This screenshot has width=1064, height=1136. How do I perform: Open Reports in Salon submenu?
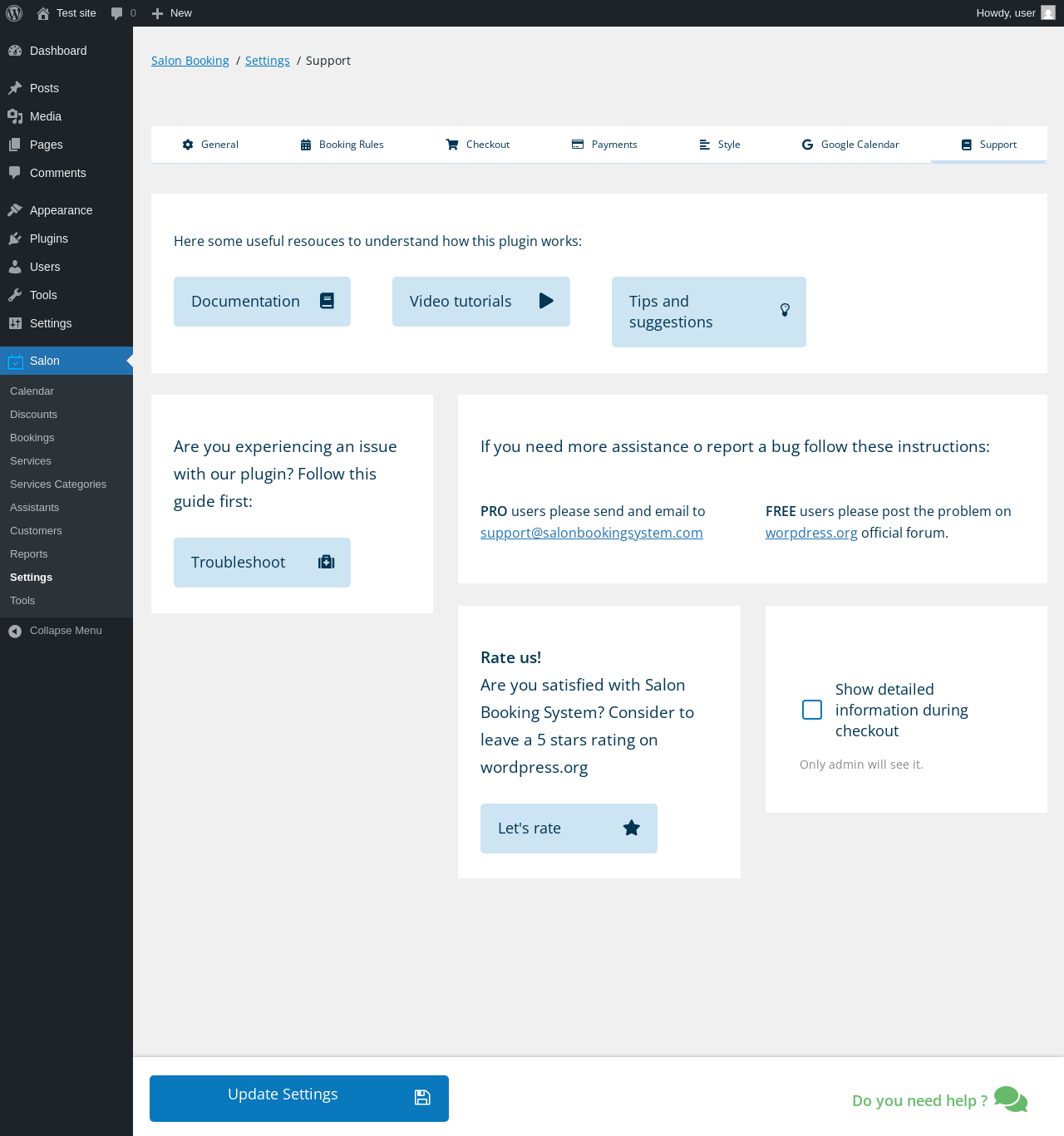click(29, 554)
